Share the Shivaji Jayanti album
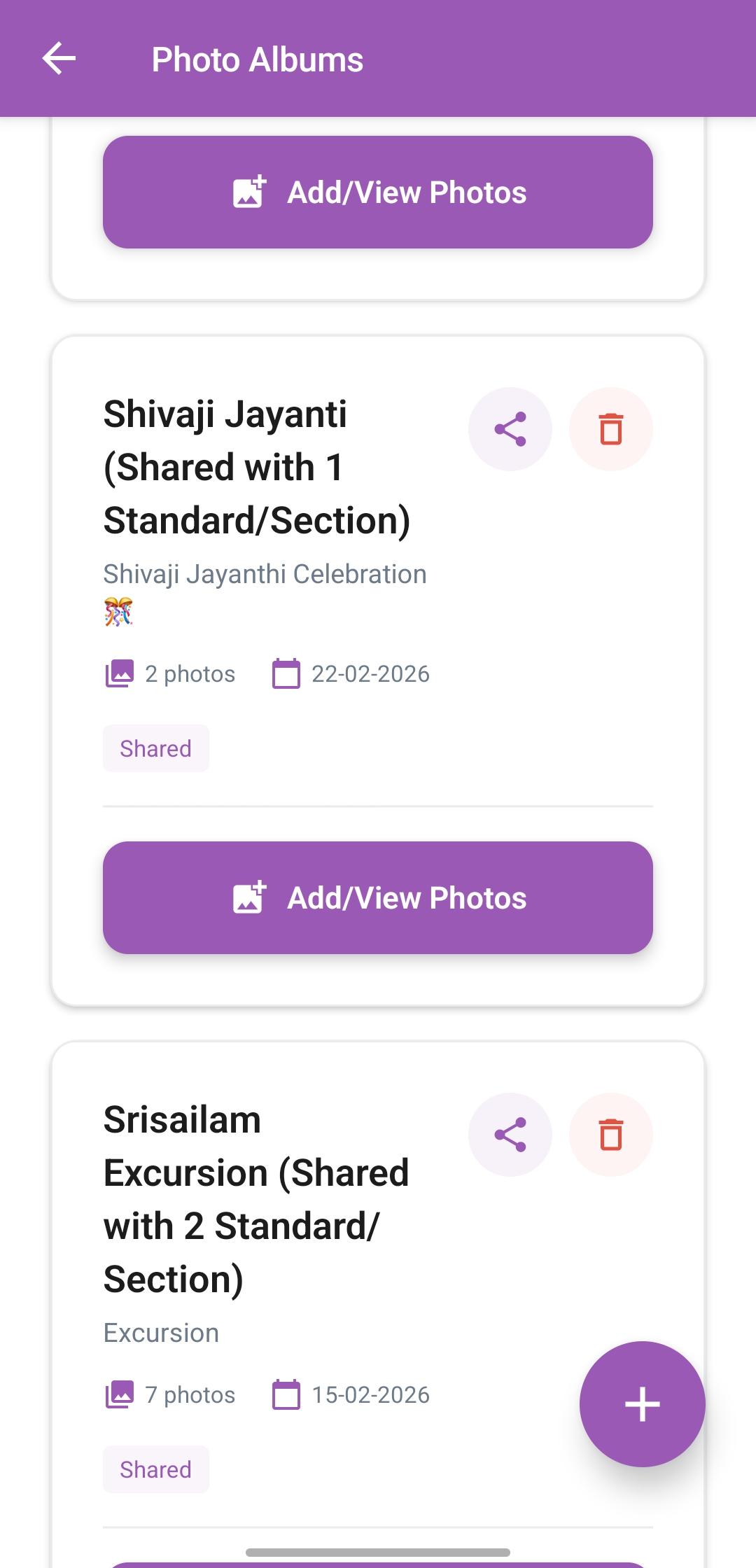 pyautogui.click(x=510, y=429)
